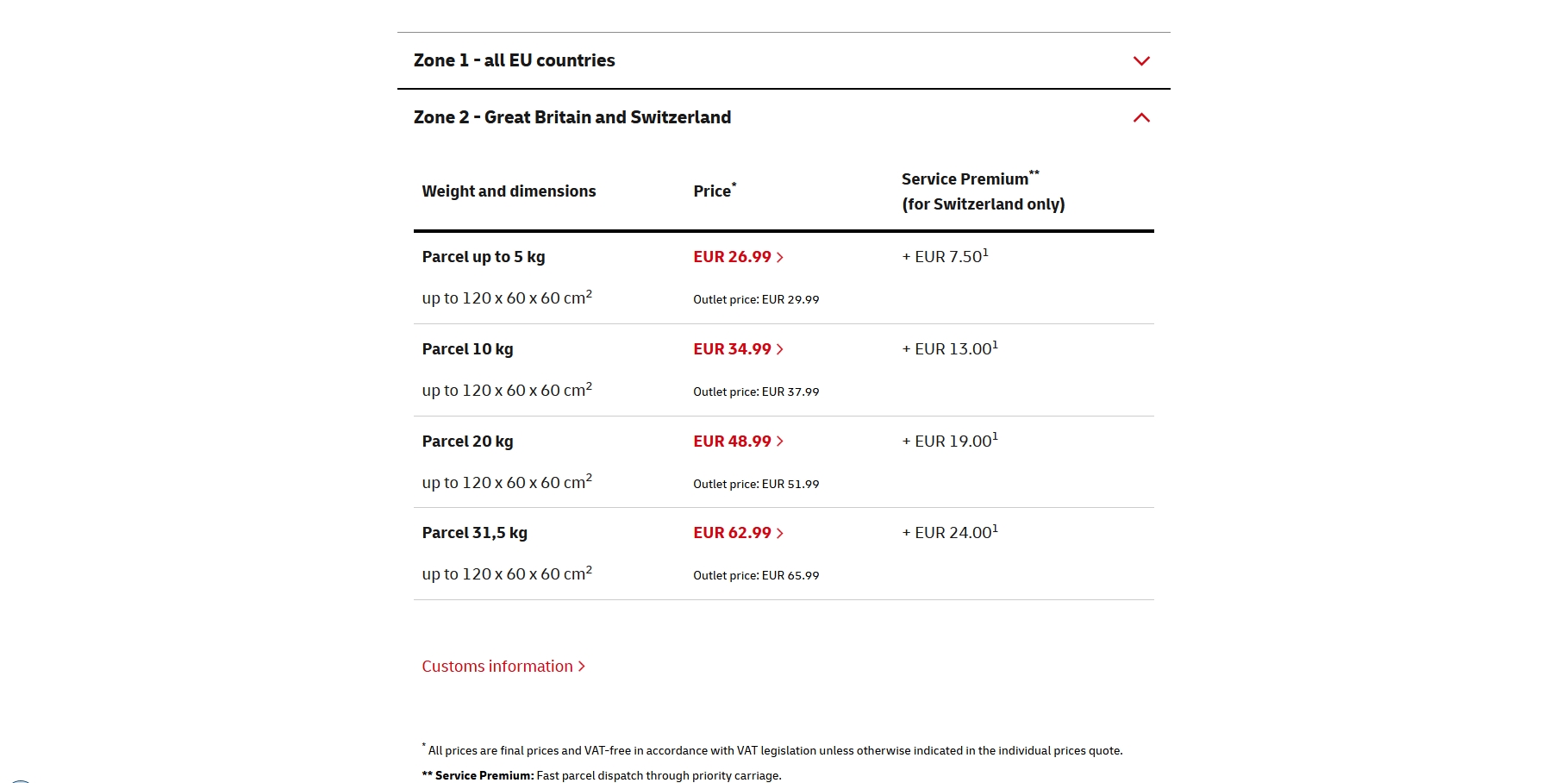The height and width of the screenshot is (783, 1568).
Task: Click 'Zone 2 - Great Britain and Switzerland' title
Action: click(x=572, y=117)
